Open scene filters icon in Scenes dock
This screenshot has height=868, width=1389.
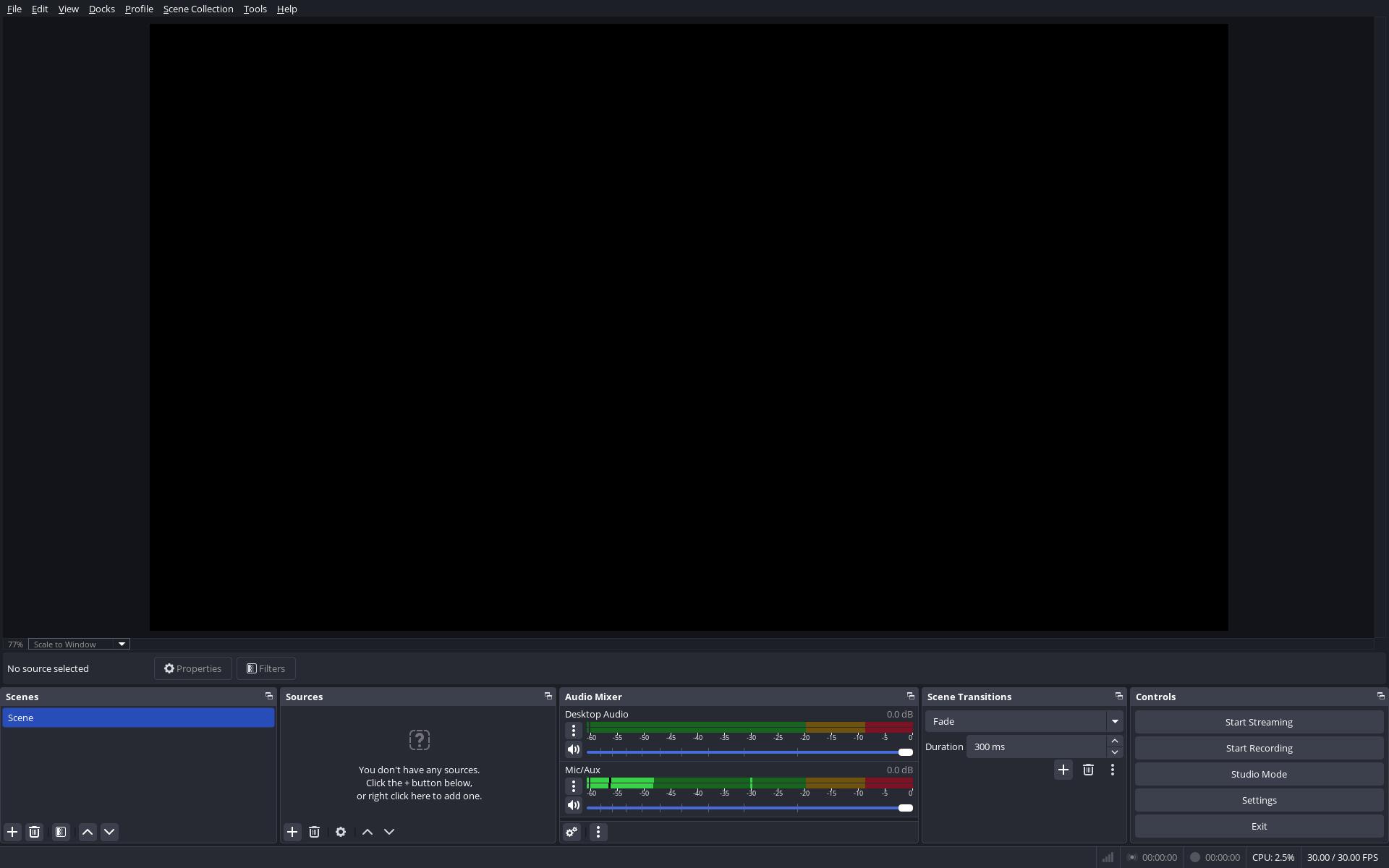coord(61,832)
